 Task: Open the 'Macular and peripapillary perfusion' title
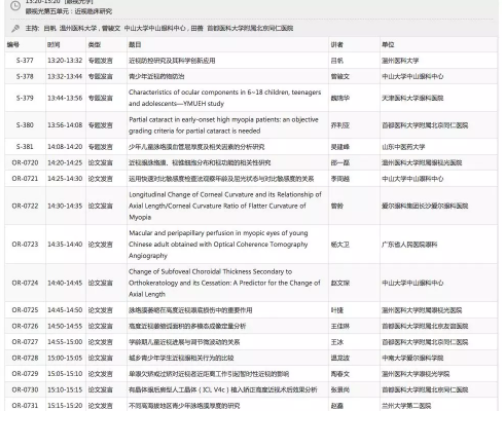point(218,244)
